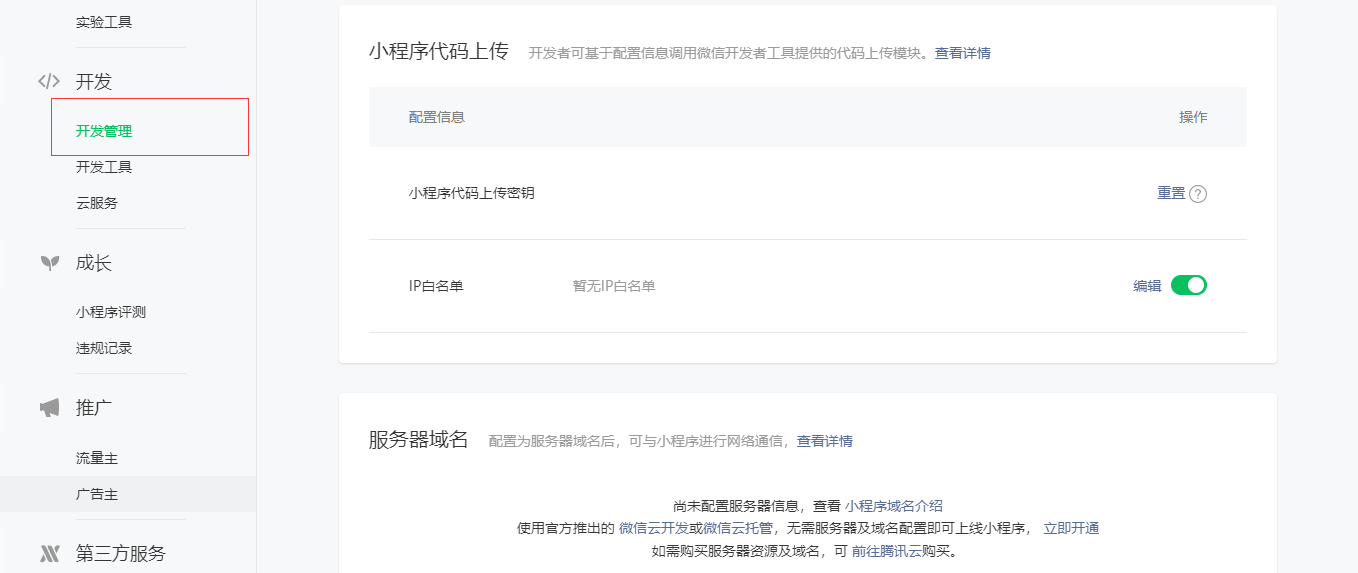Open 违规记录 in the sidebar
The width and height of the screenshot is (1358, 573).
click(104, 348)
